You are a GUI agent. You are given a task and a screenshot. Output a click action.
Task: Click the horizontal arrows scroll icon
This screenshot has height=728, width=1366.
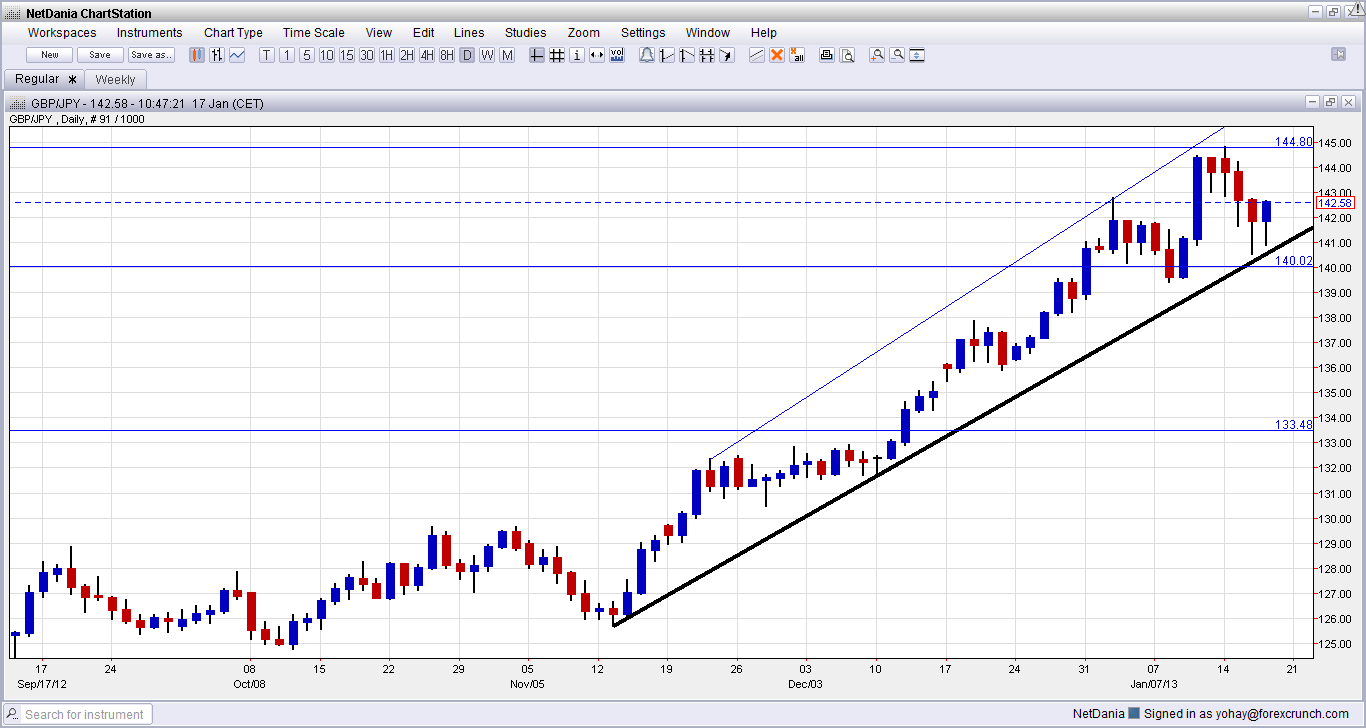coord(597,55)
